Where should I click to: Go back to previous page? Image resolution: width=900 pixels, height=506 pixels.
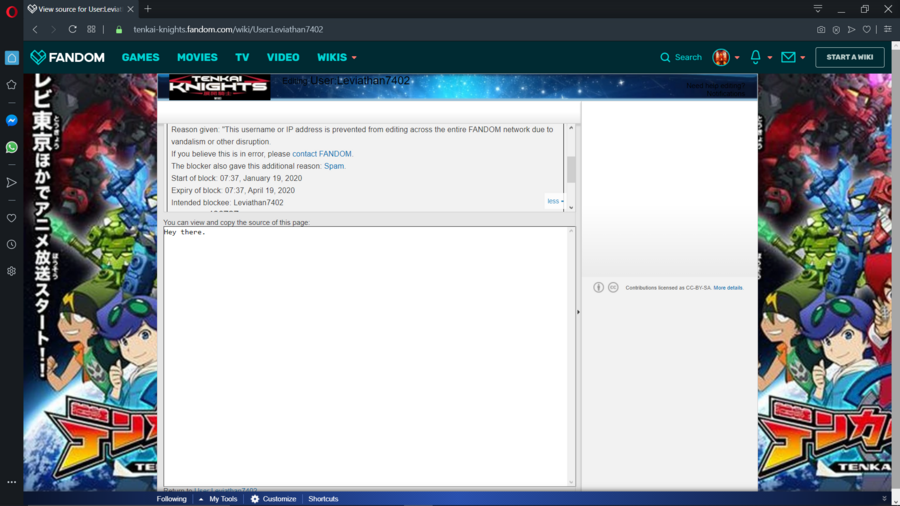(35, 29)
